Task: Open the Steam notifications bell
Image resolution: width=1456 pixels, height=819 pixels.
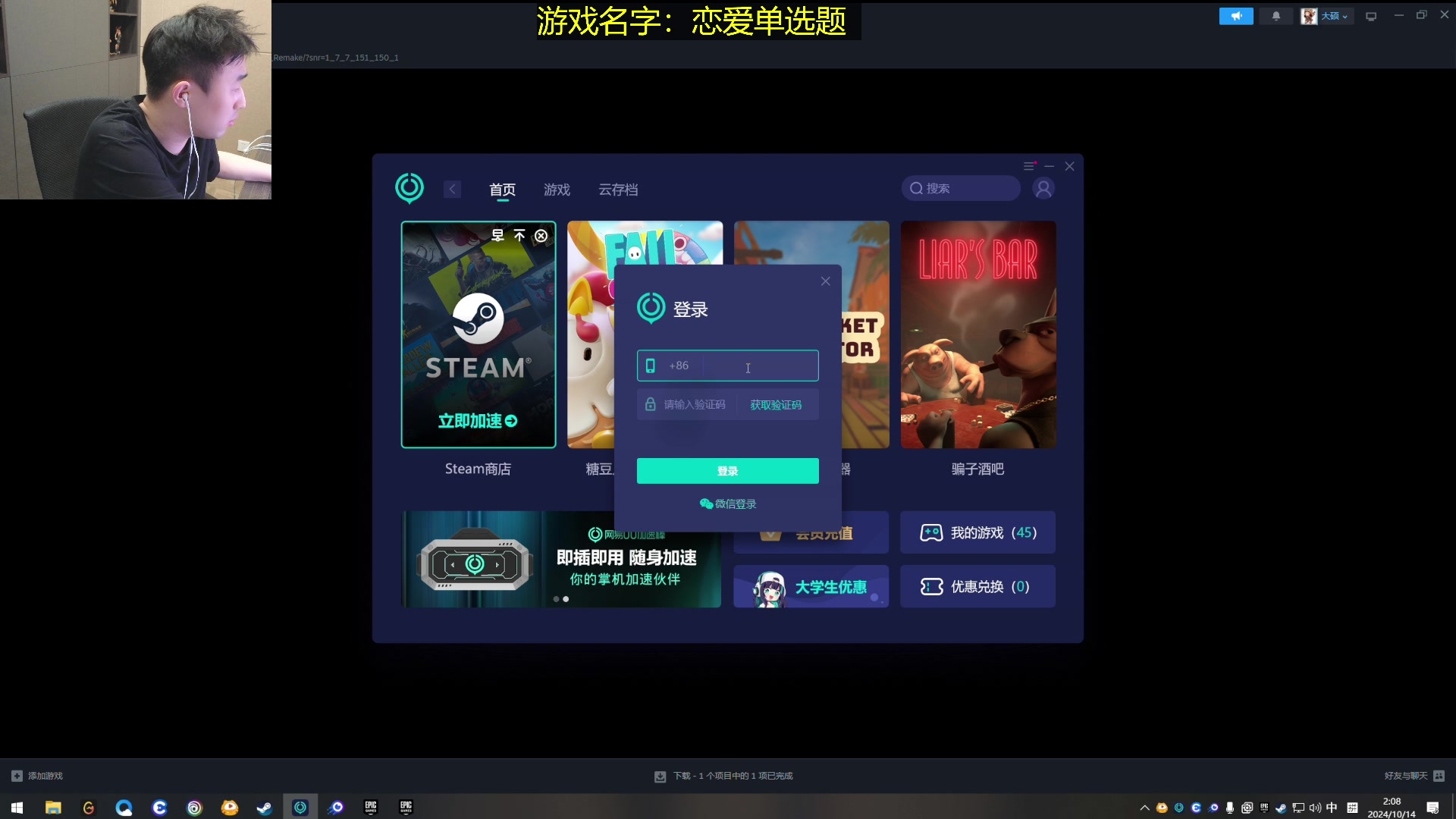Action: click(1276, 16)
